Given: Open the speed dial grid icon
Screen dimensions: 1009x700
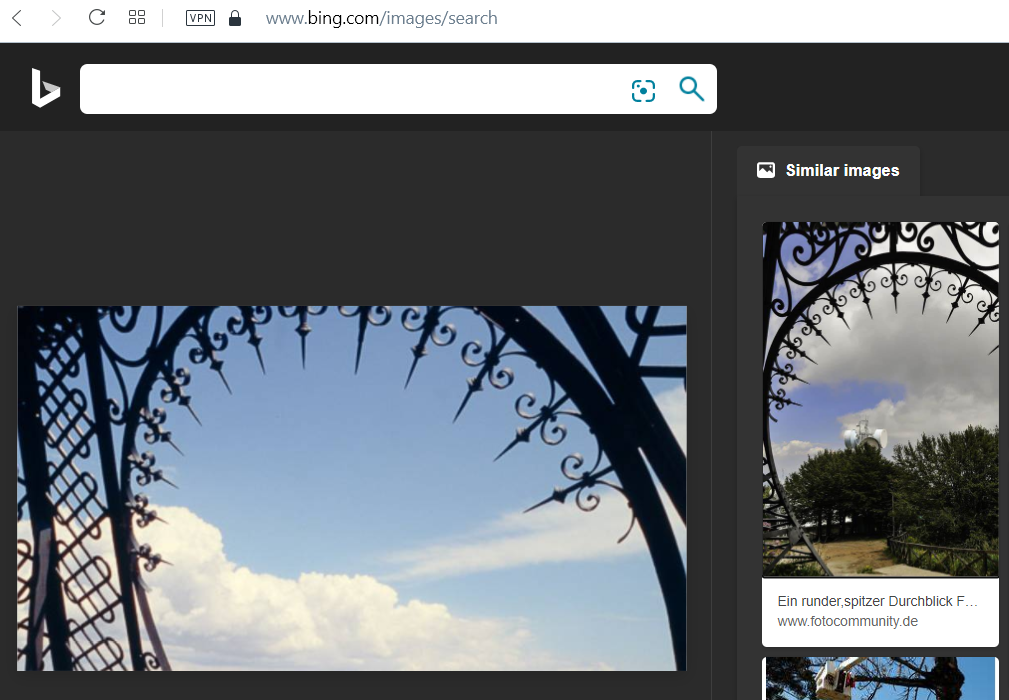Looking at the screenshot, I should coord(137,18).
